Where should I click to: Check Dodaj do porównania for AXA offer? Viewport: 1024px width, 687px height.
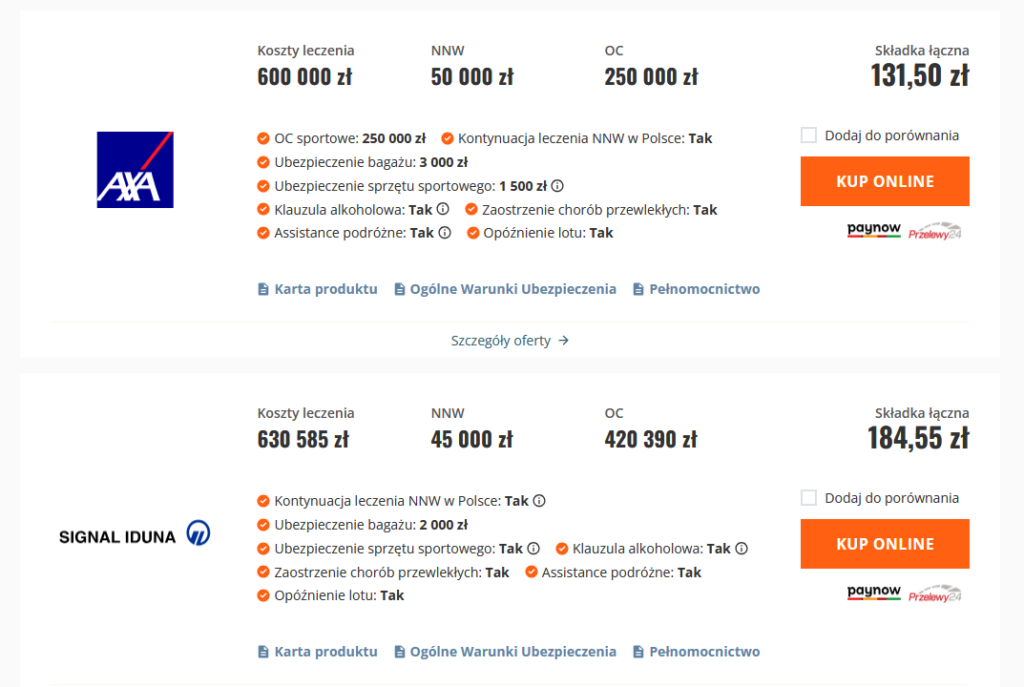[808, 135]
